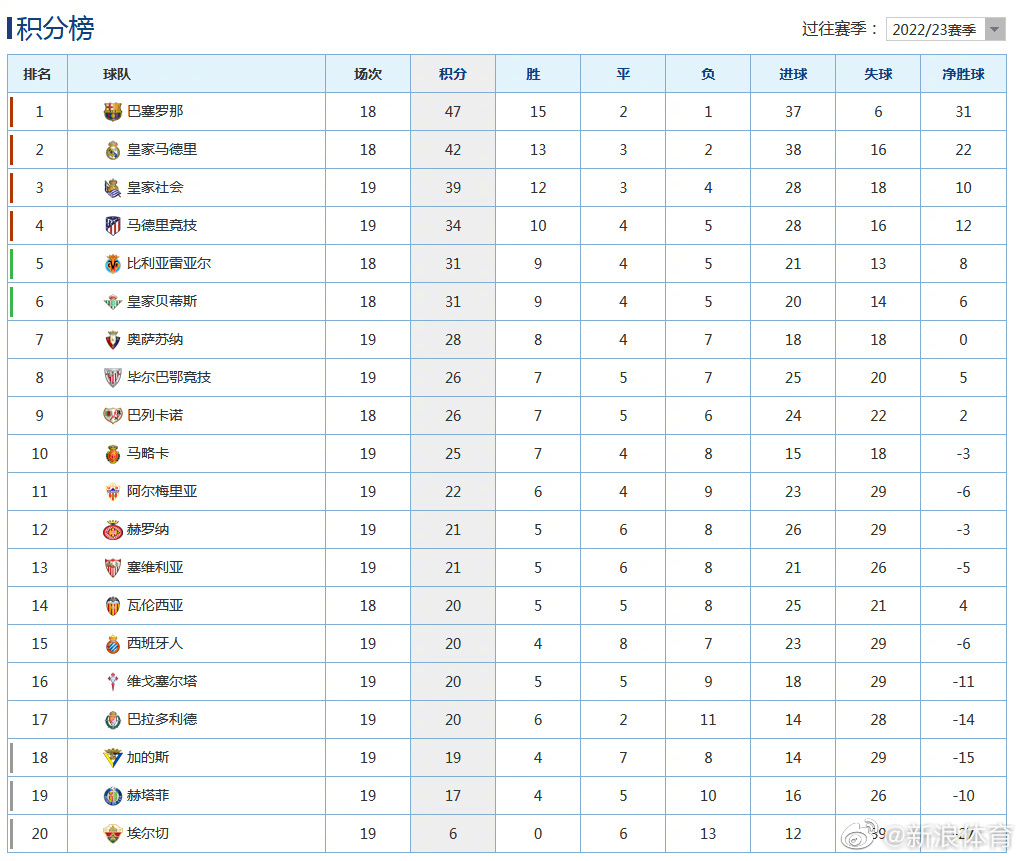Click the 净胜球 column header
Image resolution: width=1024 pixels, height=861 pixels.
pyautogui.click(x=962, y=74)
